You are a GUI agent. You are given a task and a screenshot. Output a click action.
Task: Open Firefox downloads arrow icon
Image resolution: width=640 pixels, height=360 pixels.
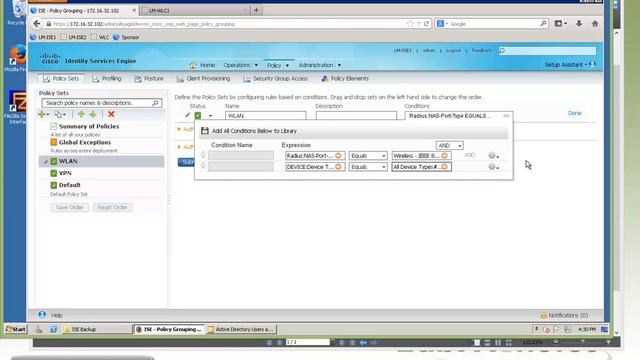coord(579,24)
